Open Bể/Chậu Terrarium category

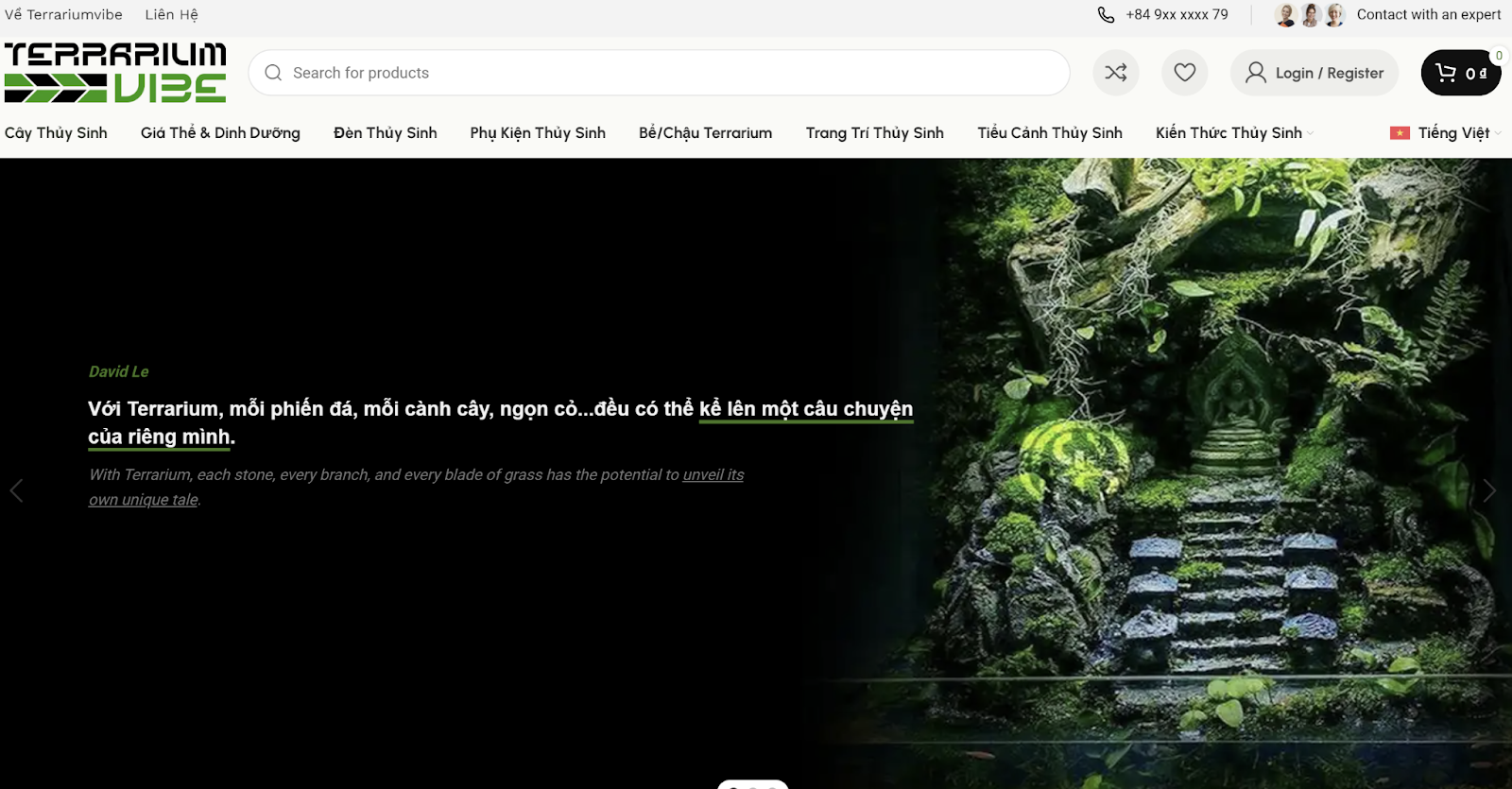pyautogui.click(x=705, y=133)
